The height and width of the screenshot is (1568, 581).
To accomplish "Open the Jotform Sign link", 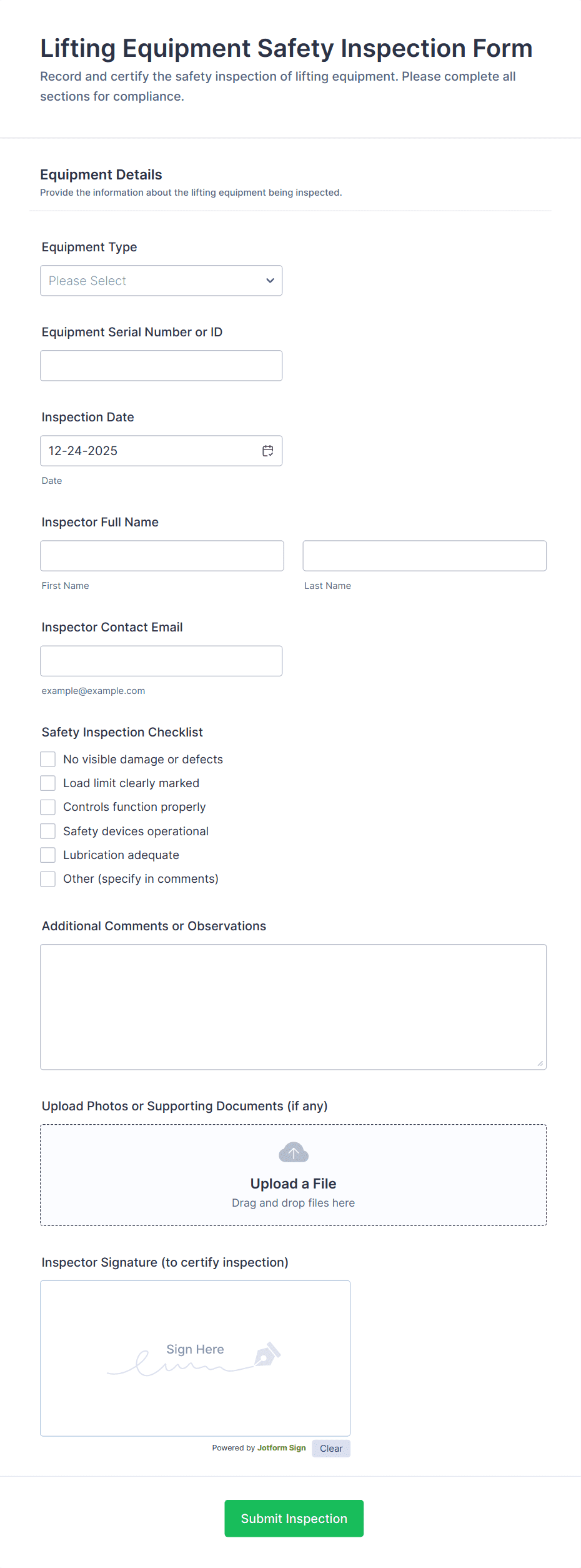I will point(281,1448).
